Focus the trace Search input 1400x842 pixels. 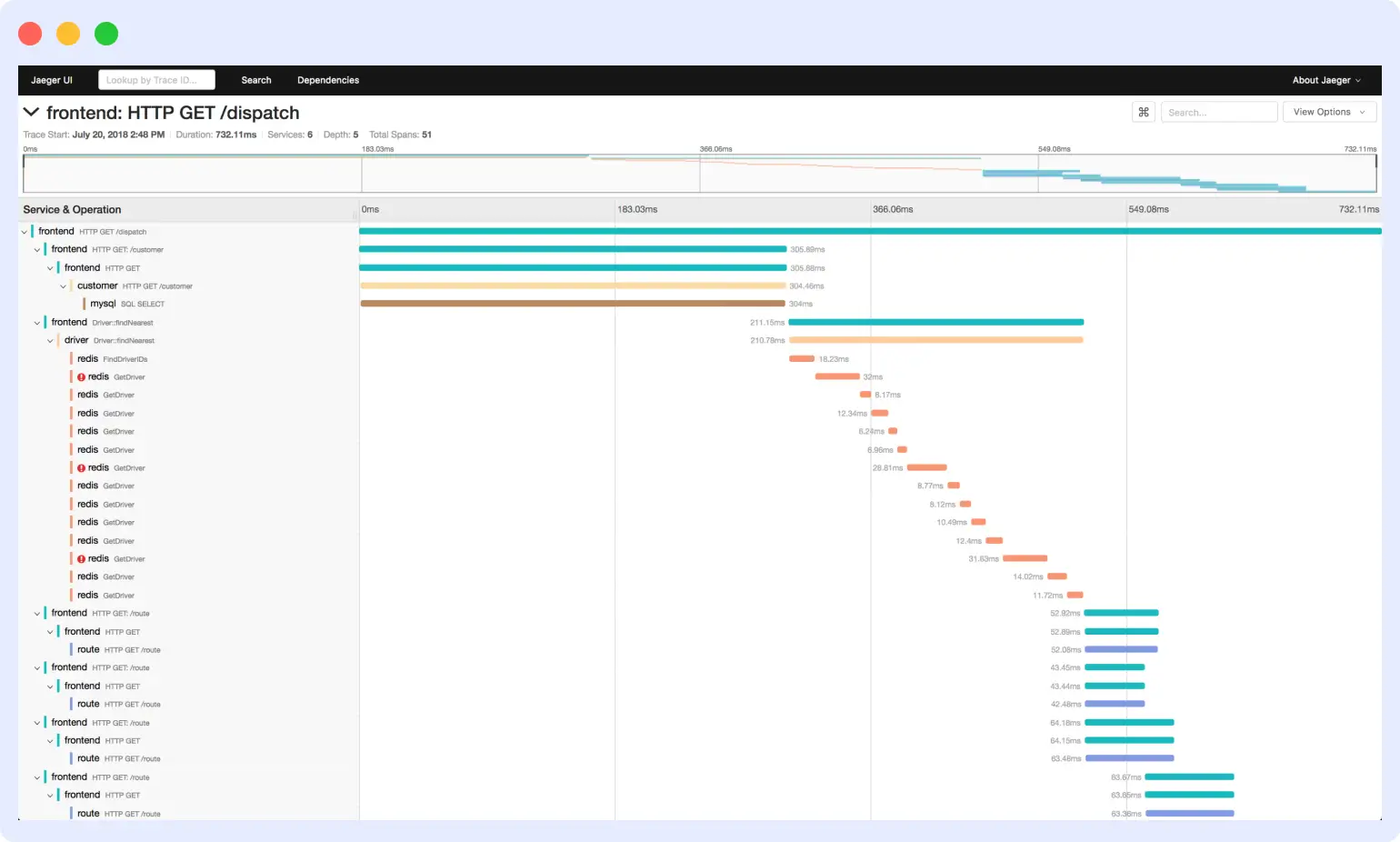[1219, 112]
